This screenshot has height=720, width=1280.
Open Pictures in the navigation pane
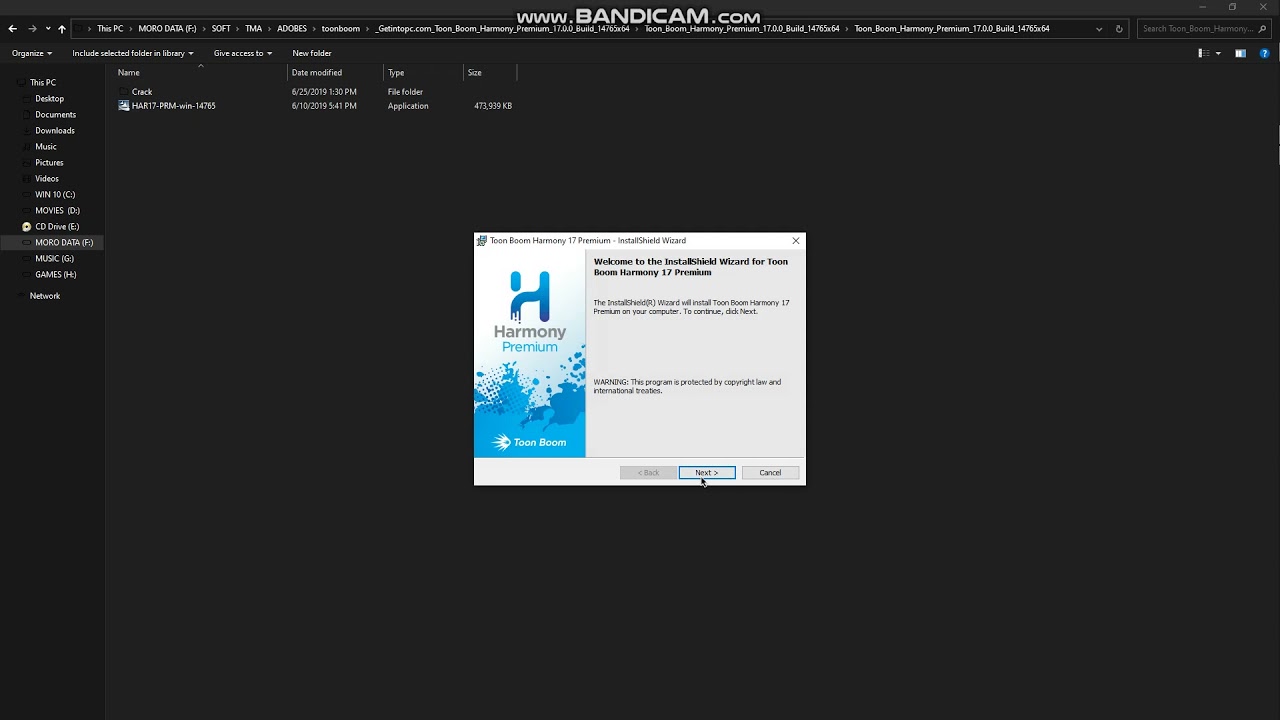pos(49,163)
